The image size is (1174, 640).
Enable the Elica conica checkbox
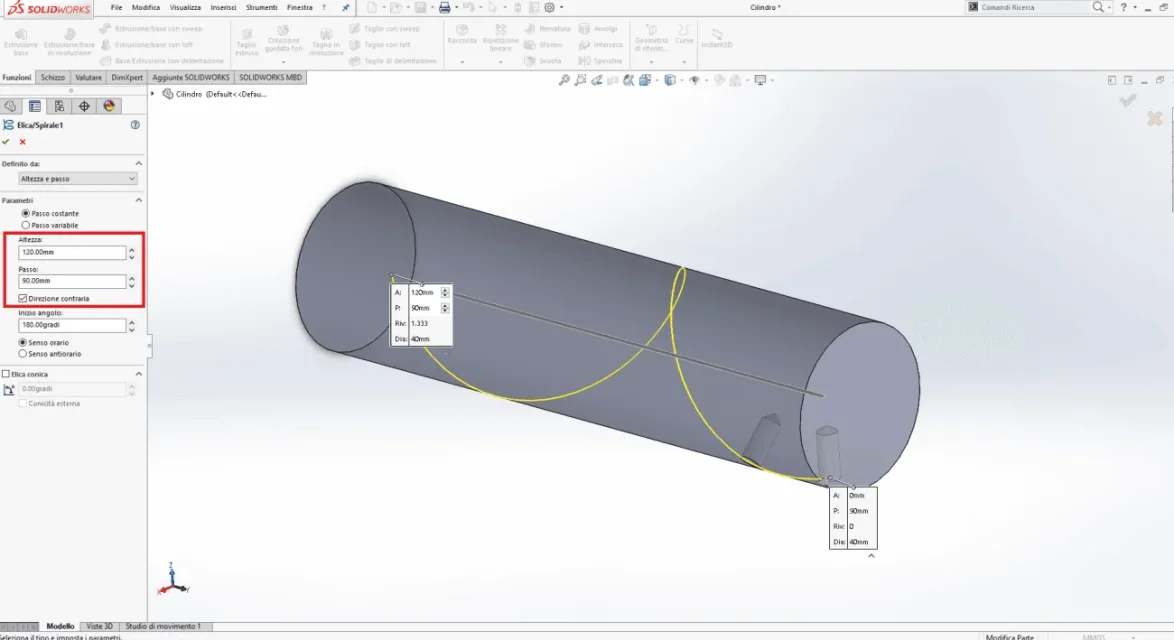[x=6, y=374]
